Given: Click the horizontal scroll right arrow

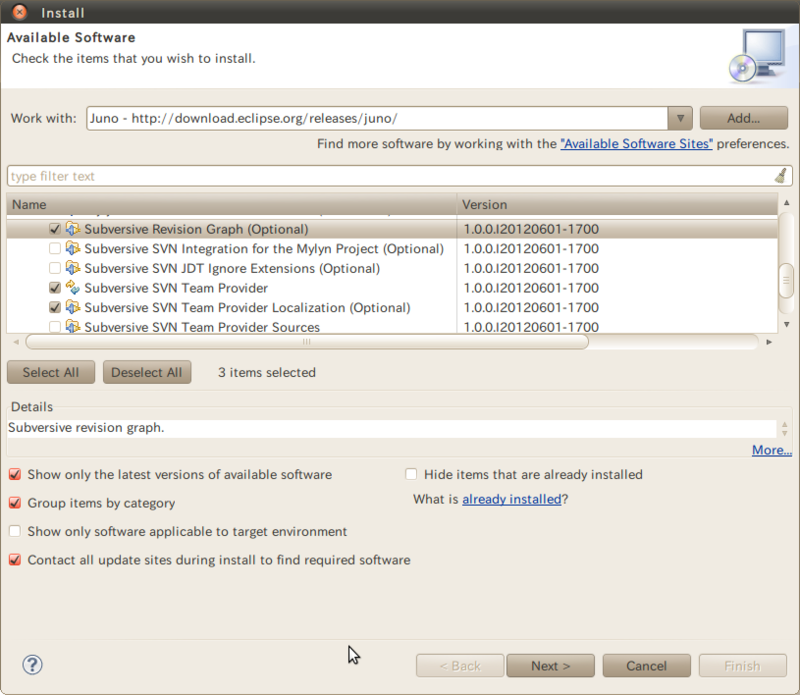Looking at the screenshot, I should pyautogui.click(x=769, y=342).
